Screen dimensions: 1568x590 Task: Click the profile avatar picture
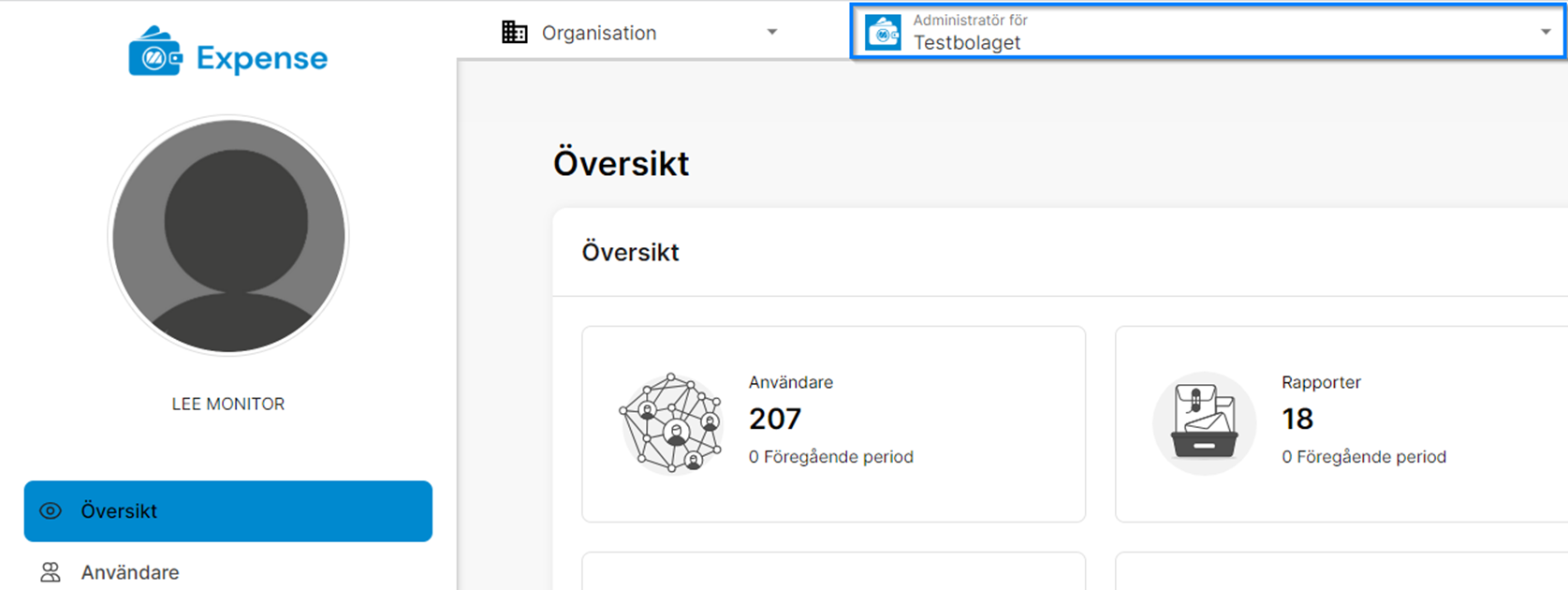coord(228,236)
